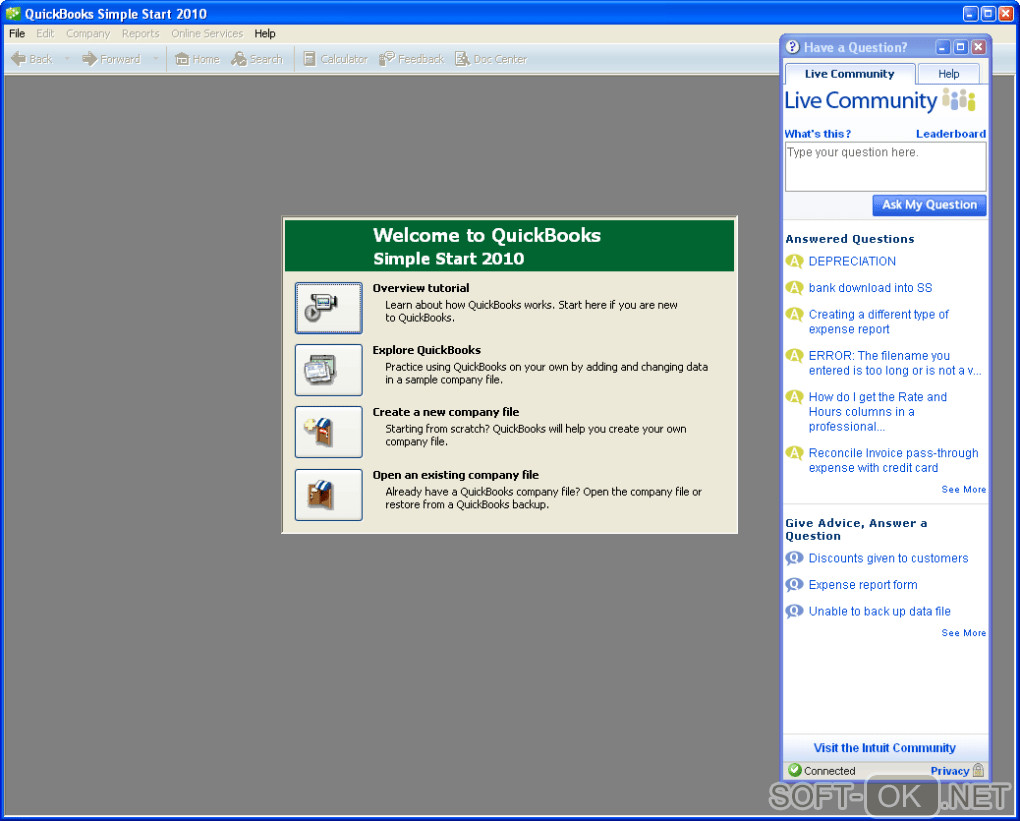Click See More under Give Advice section
Image resolution: width=1020 pixels, height=821 pixels.
point(963,633)
